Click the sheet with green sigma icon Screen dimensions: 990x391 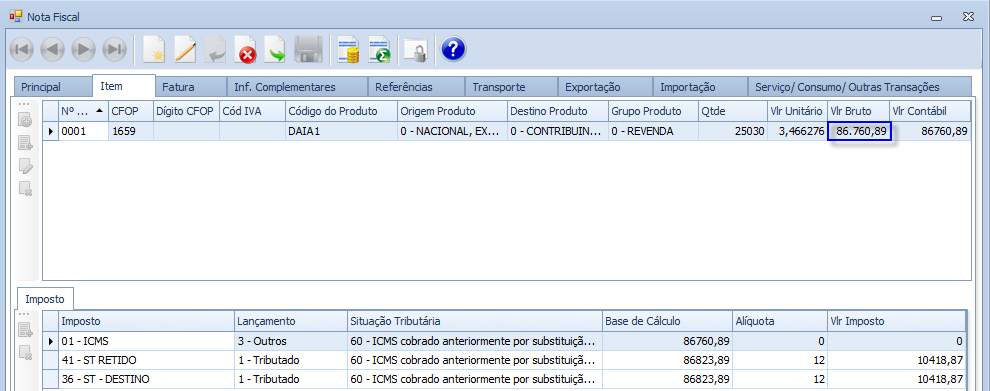coord(379,49)
